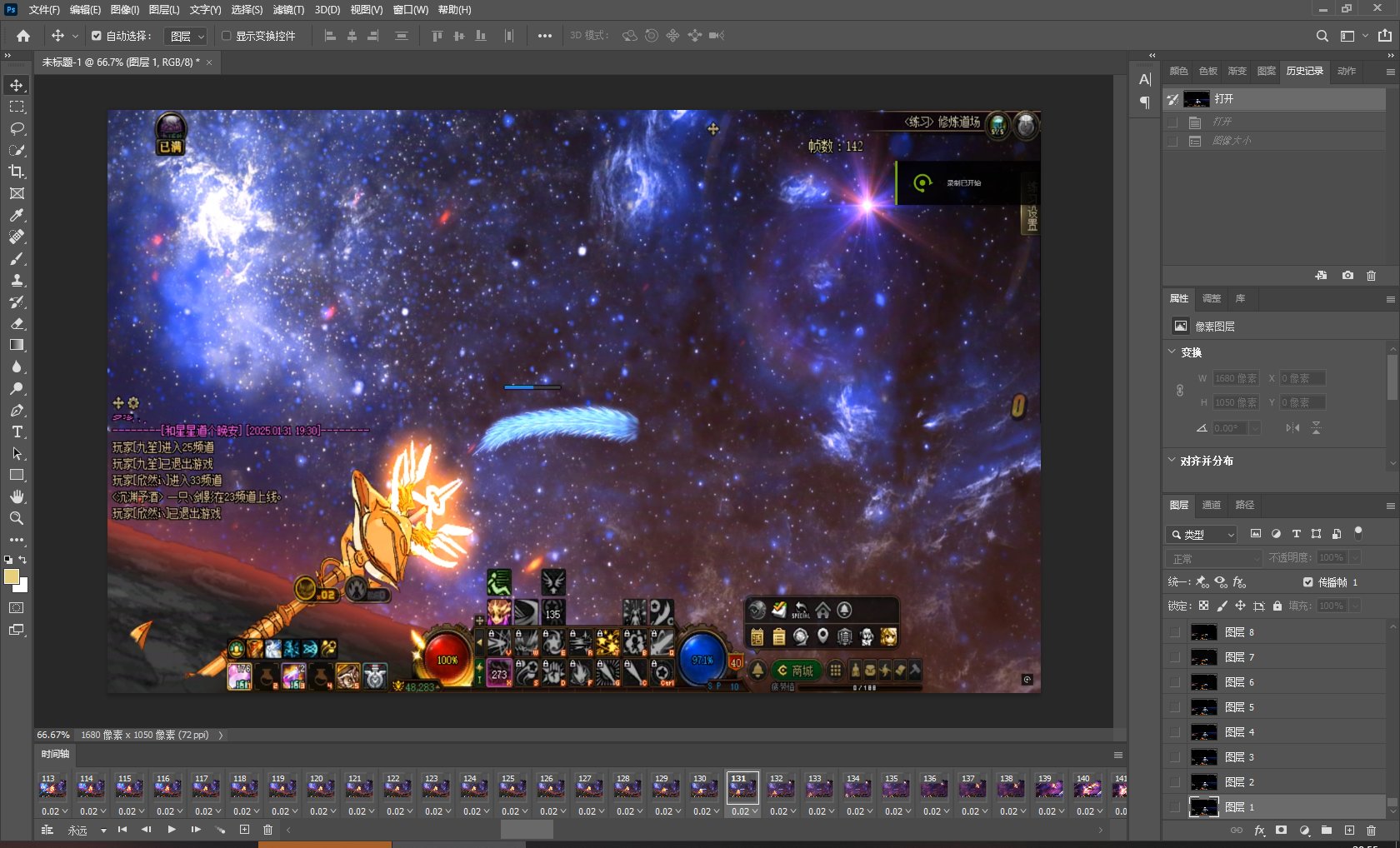Create new snapshot camera icon in History

(x=1347, y=276)
